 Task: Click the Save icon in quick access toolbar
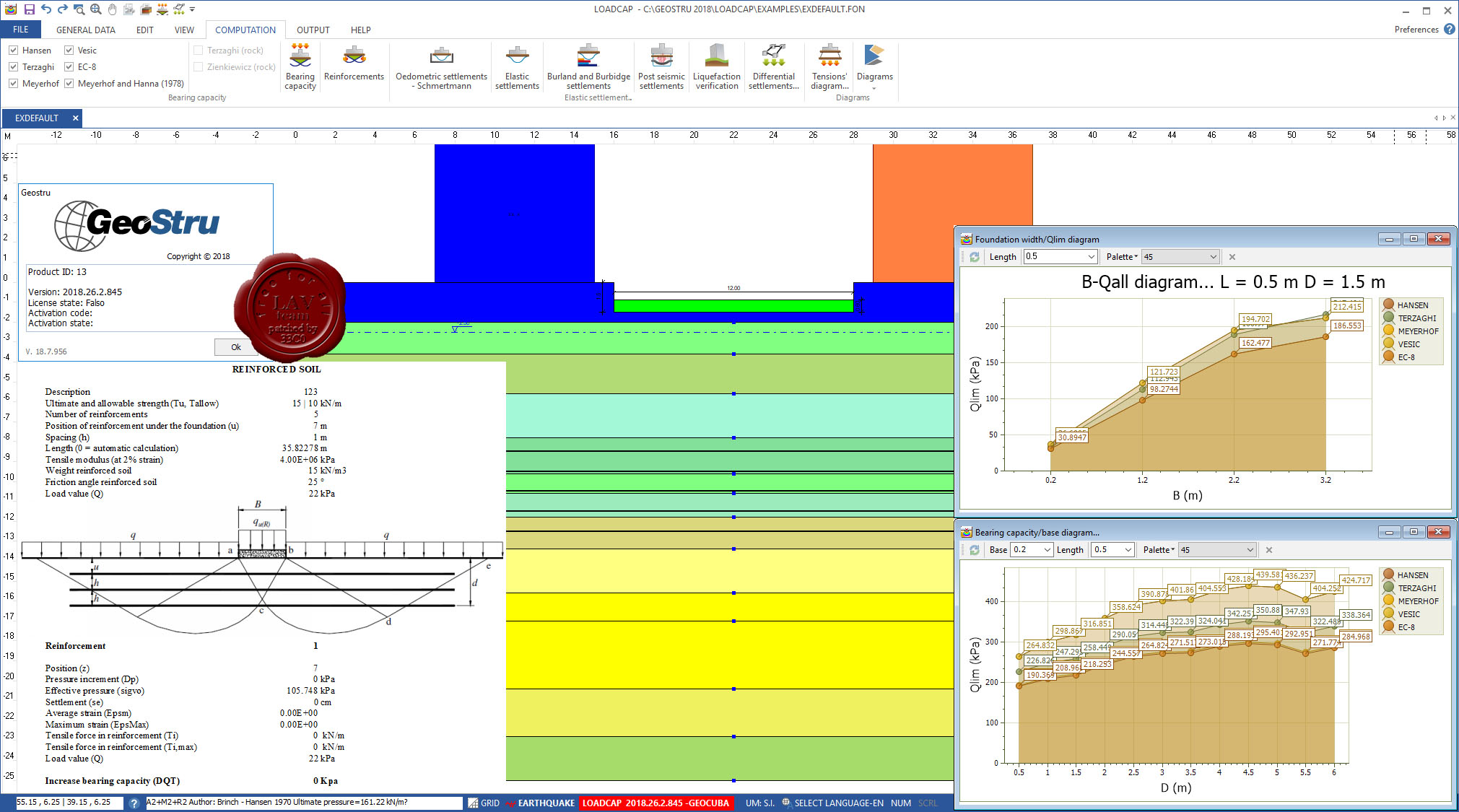29,9
